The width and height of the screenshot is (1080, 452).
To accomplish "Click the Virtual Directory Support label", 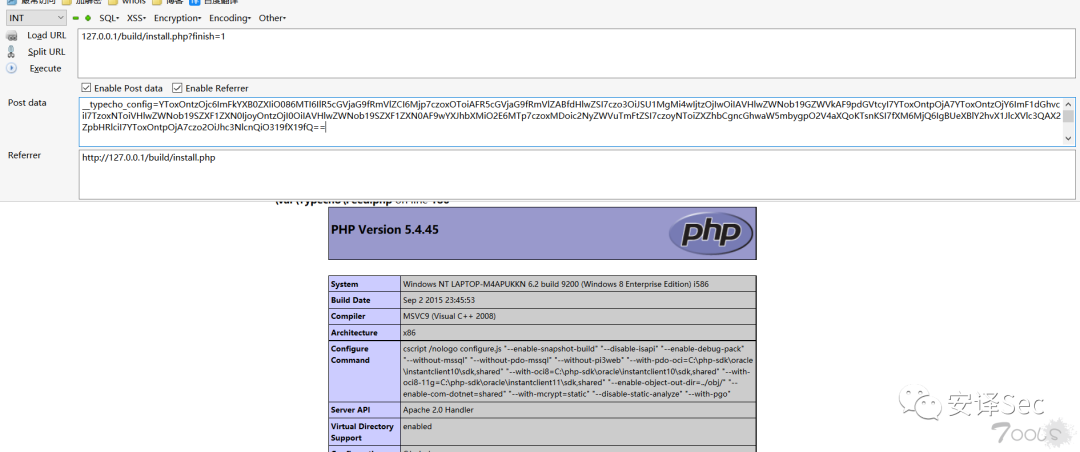I will (362, 432).
